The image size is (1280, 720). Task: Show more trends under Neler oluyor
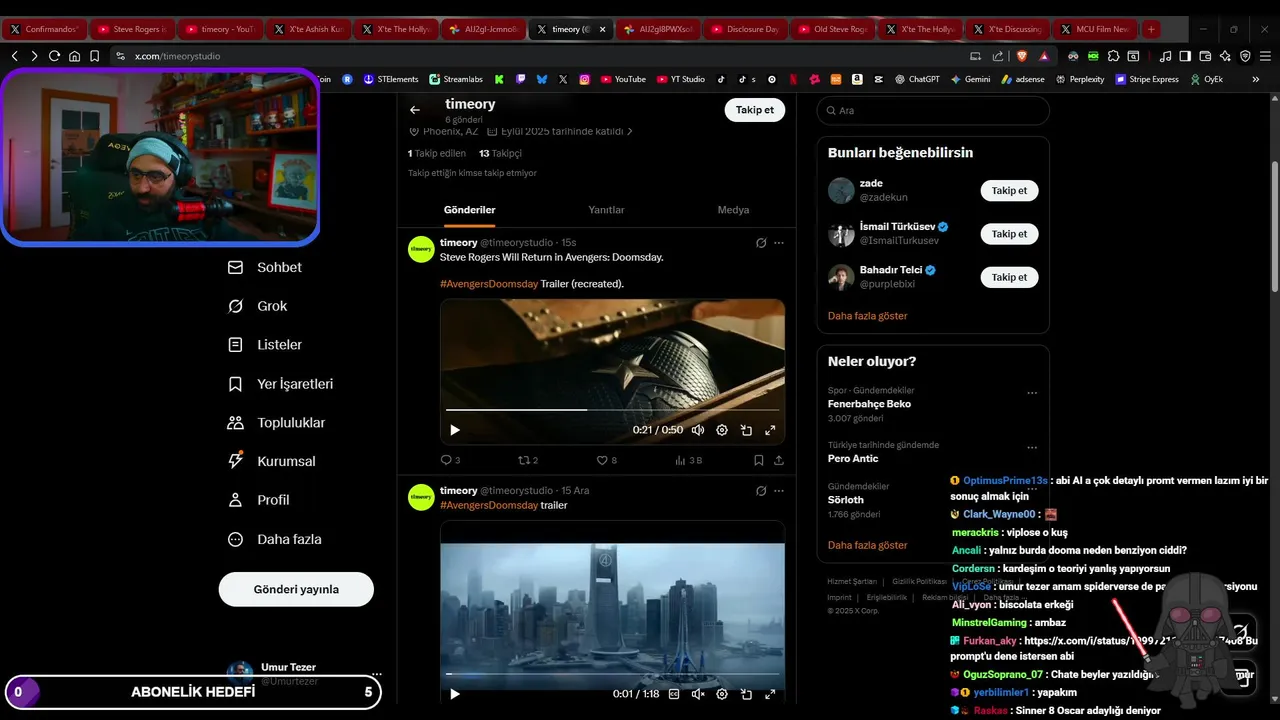[867, 545]
